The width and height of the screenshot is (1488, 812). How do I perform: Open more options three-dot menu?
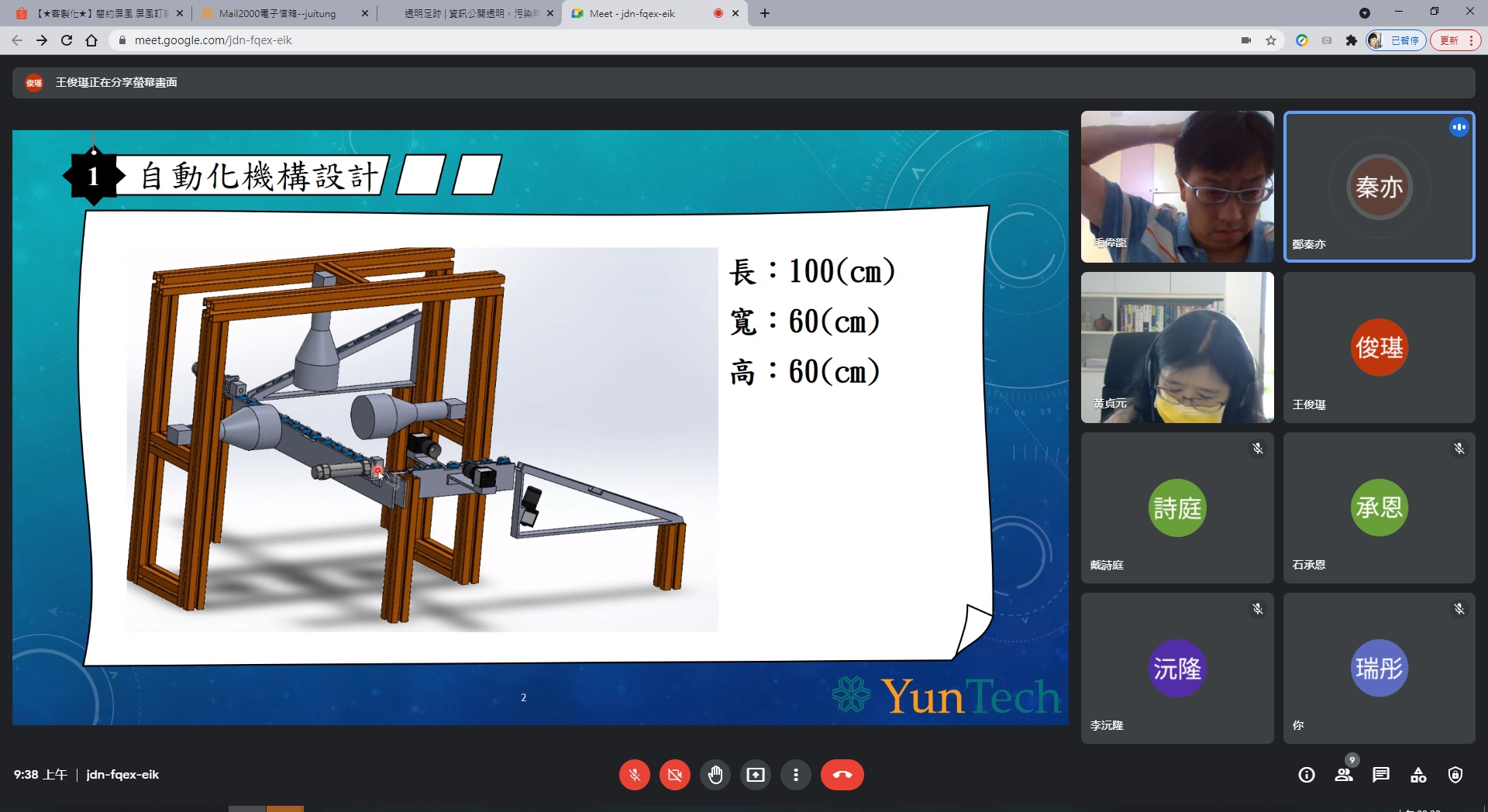click(796, 775)
